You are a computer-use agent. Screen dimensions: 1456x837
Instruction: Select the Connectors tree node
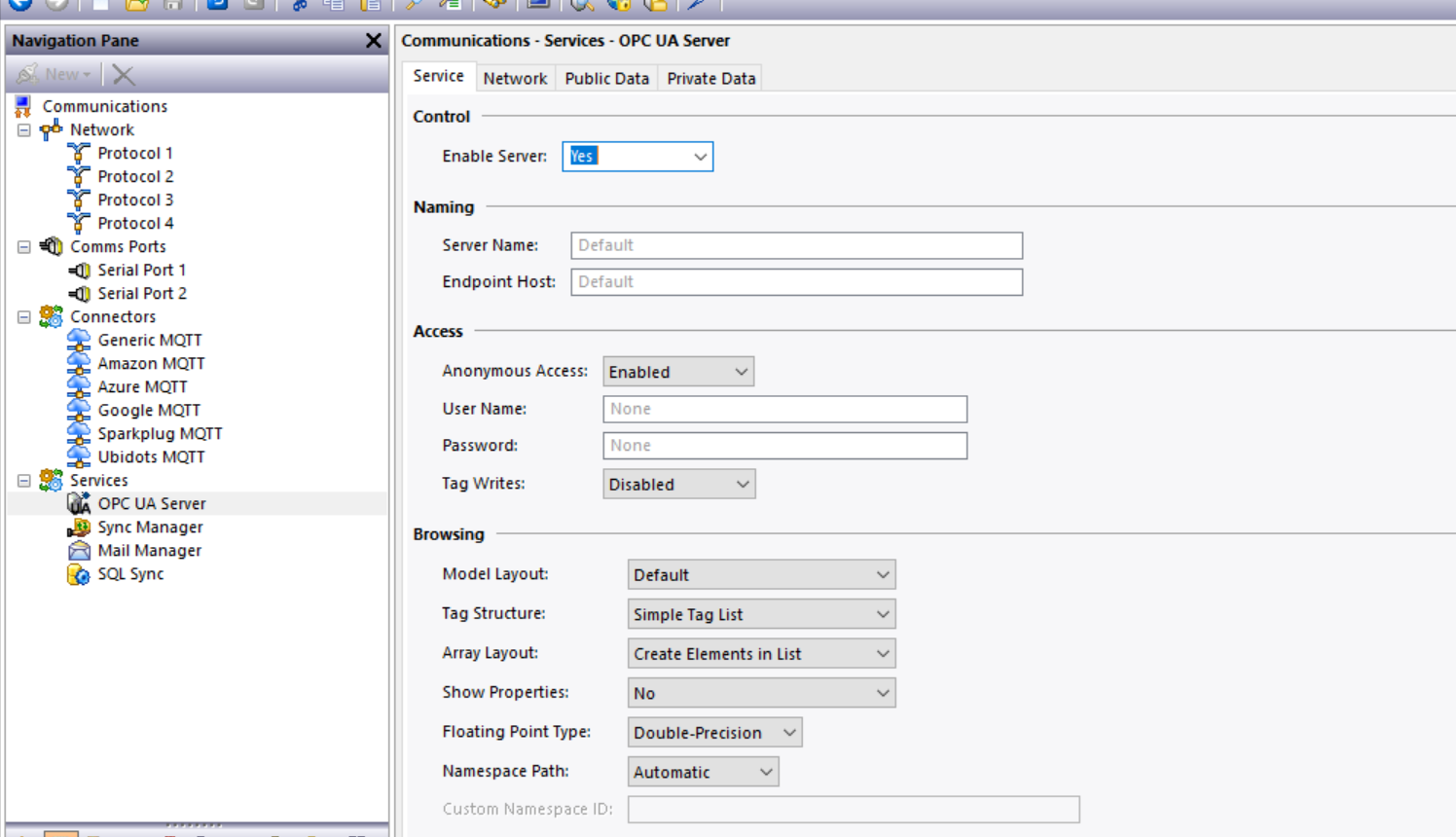(112, 316)
